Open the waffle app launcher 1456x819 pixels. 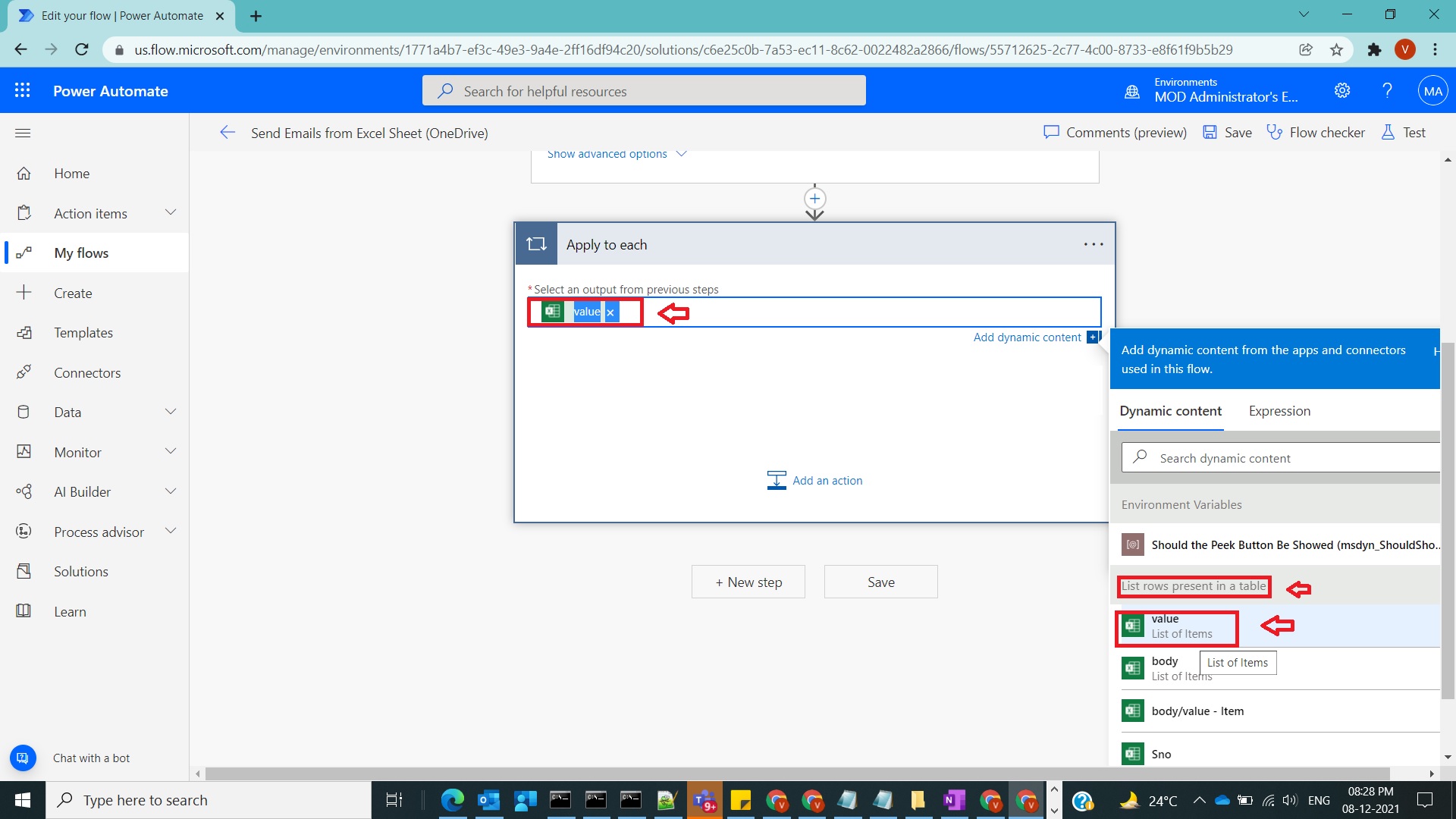[23, 90]
